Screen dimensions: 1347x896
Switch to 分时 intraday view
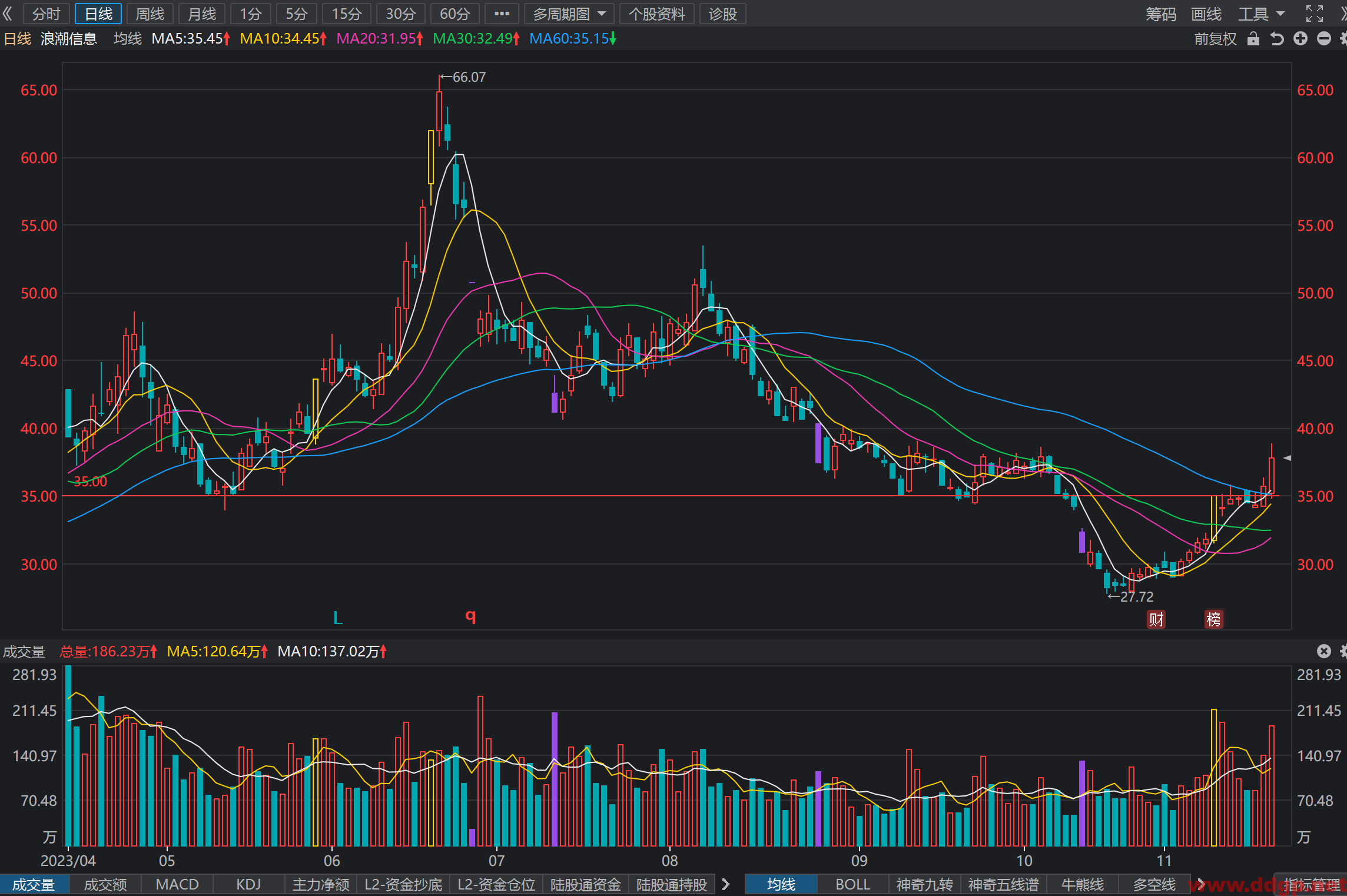coord(47,14)
